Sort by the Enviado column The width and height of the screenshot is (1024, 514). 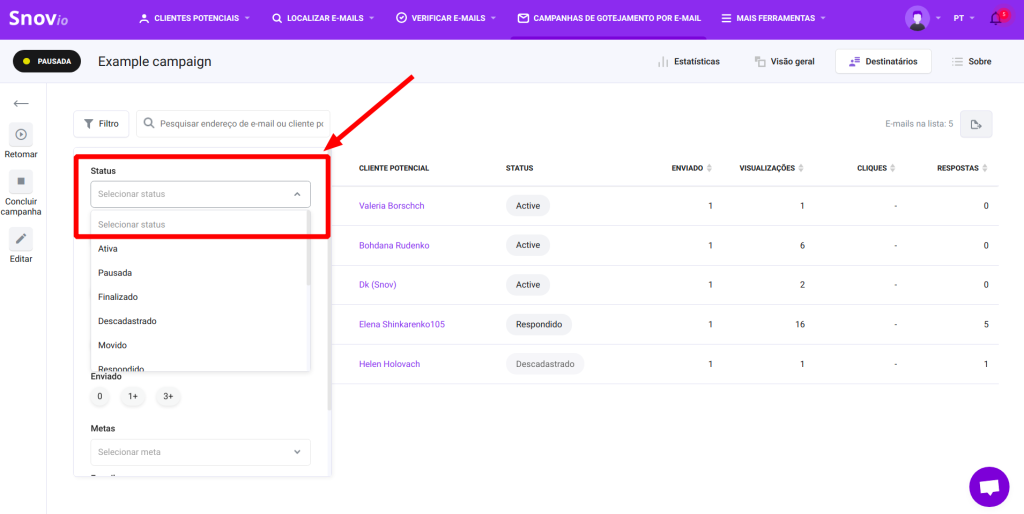[x=692, y=169]
